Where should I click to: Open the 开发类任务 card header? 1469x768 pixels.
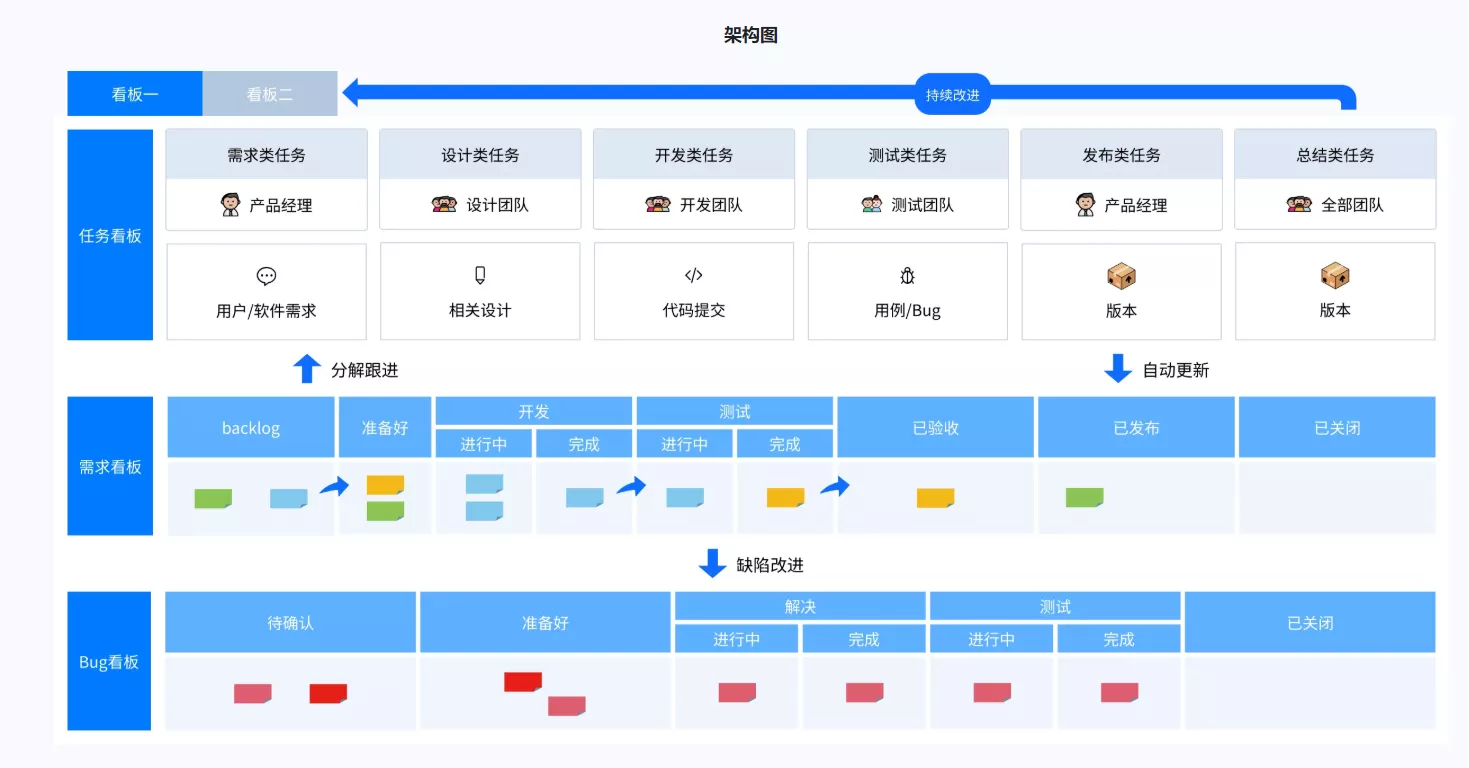pyautogui.click(x=694, y=155)
